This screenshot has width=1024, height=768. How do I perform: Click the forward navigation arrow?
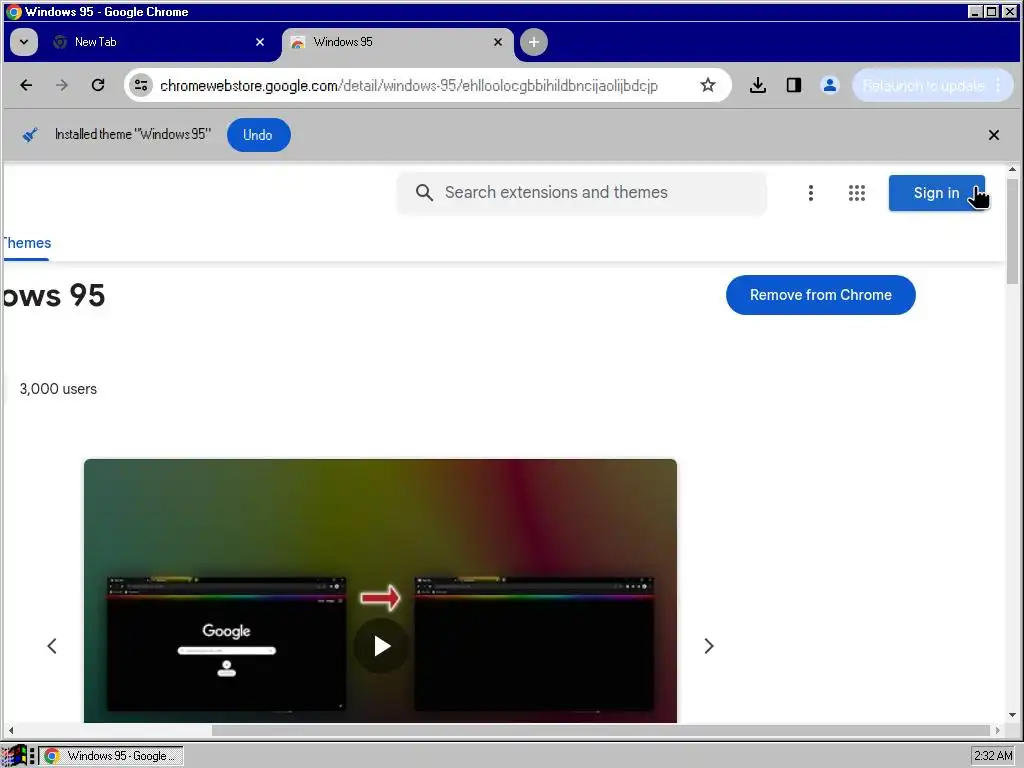click(61, 85)
